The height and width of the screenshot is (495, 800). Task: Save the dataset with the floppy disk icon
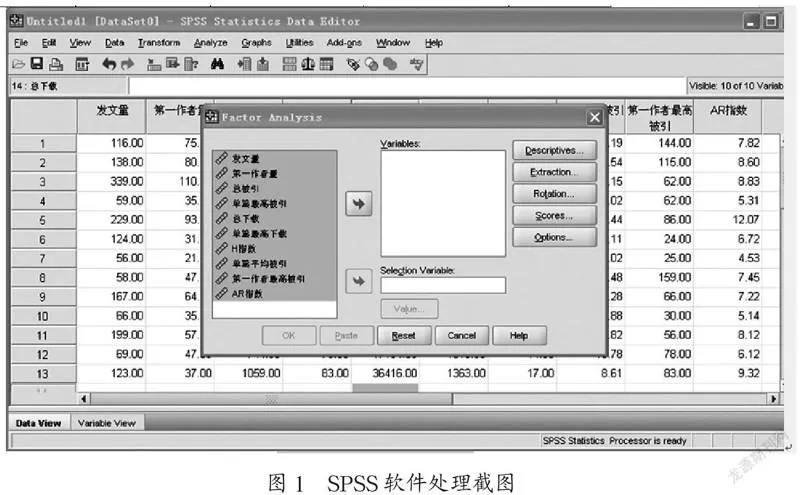point(37,64)
